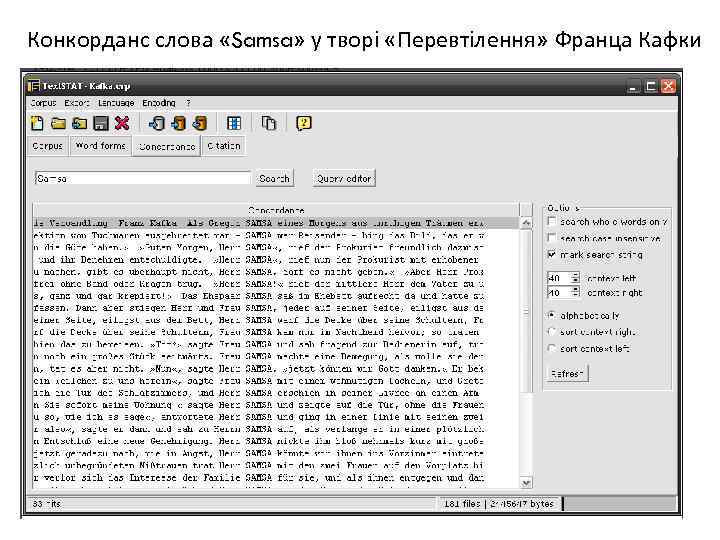Screen dimensions: 720x540
Task: Select sort context right radio button
Action: (x=552, y=332)
